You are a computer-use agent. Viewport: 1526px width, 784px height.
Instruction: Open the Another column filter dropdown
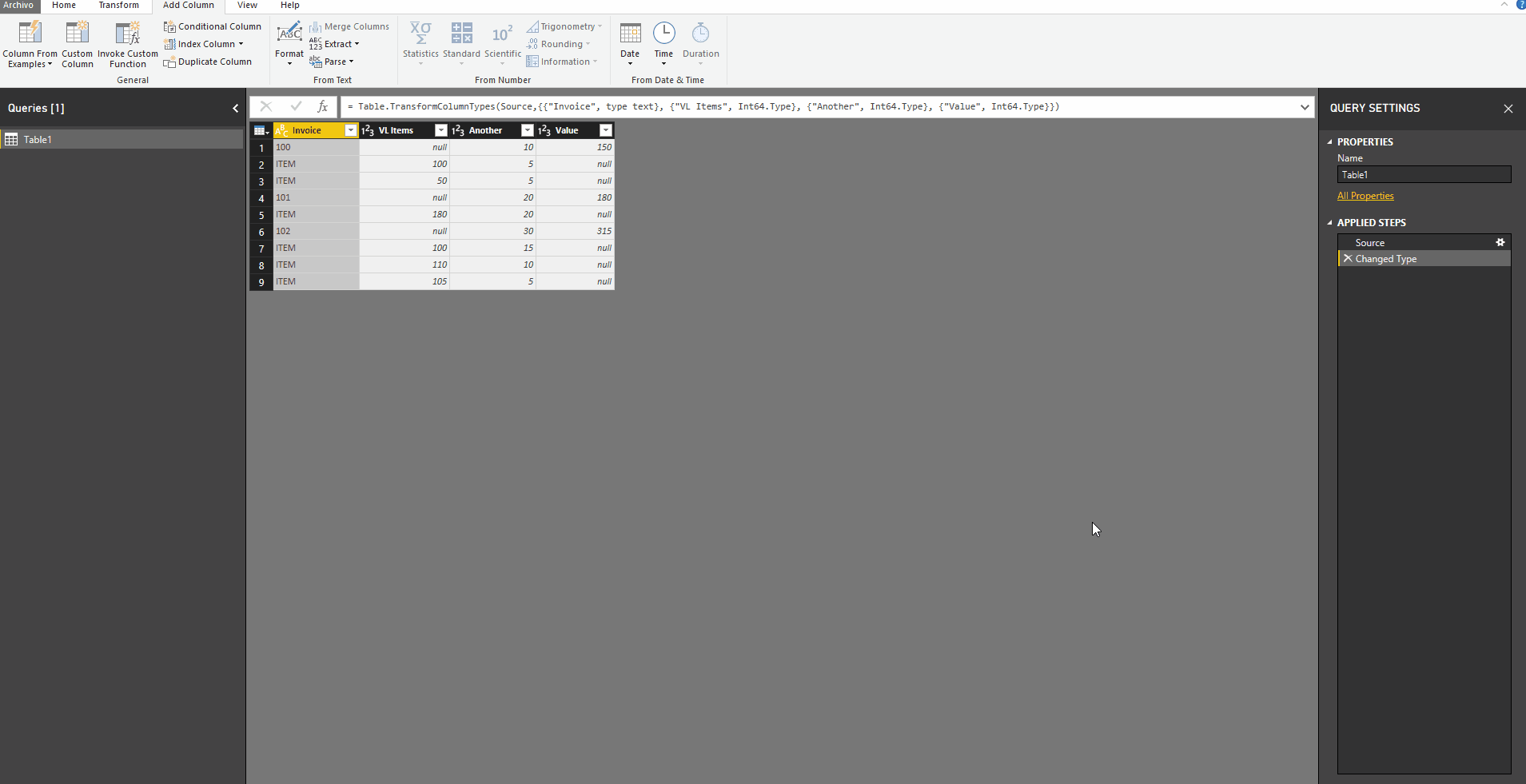click(x=527, y=130)
